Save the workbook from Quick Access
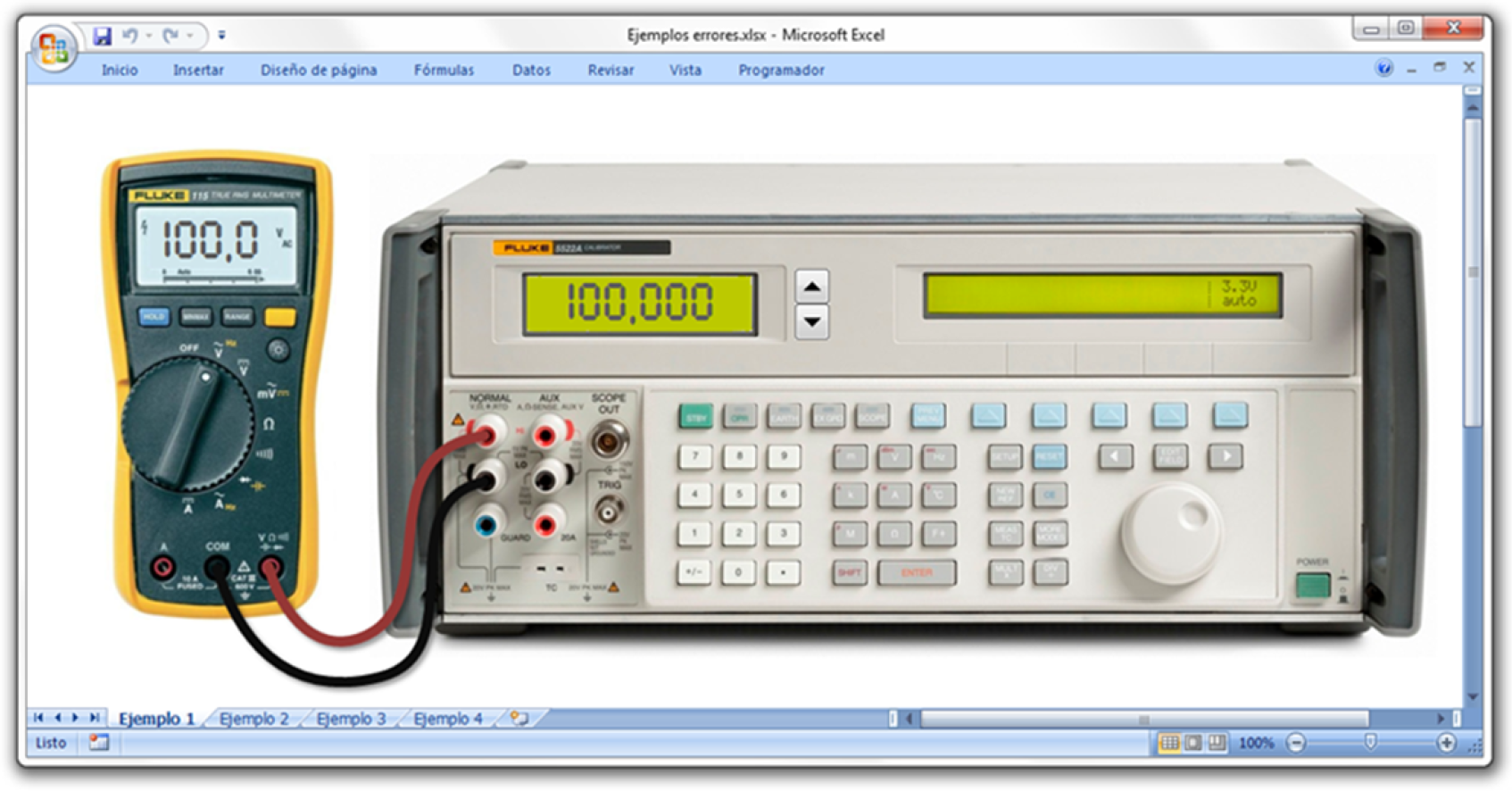The image size is (1512, 791). (x=103, y=36)
